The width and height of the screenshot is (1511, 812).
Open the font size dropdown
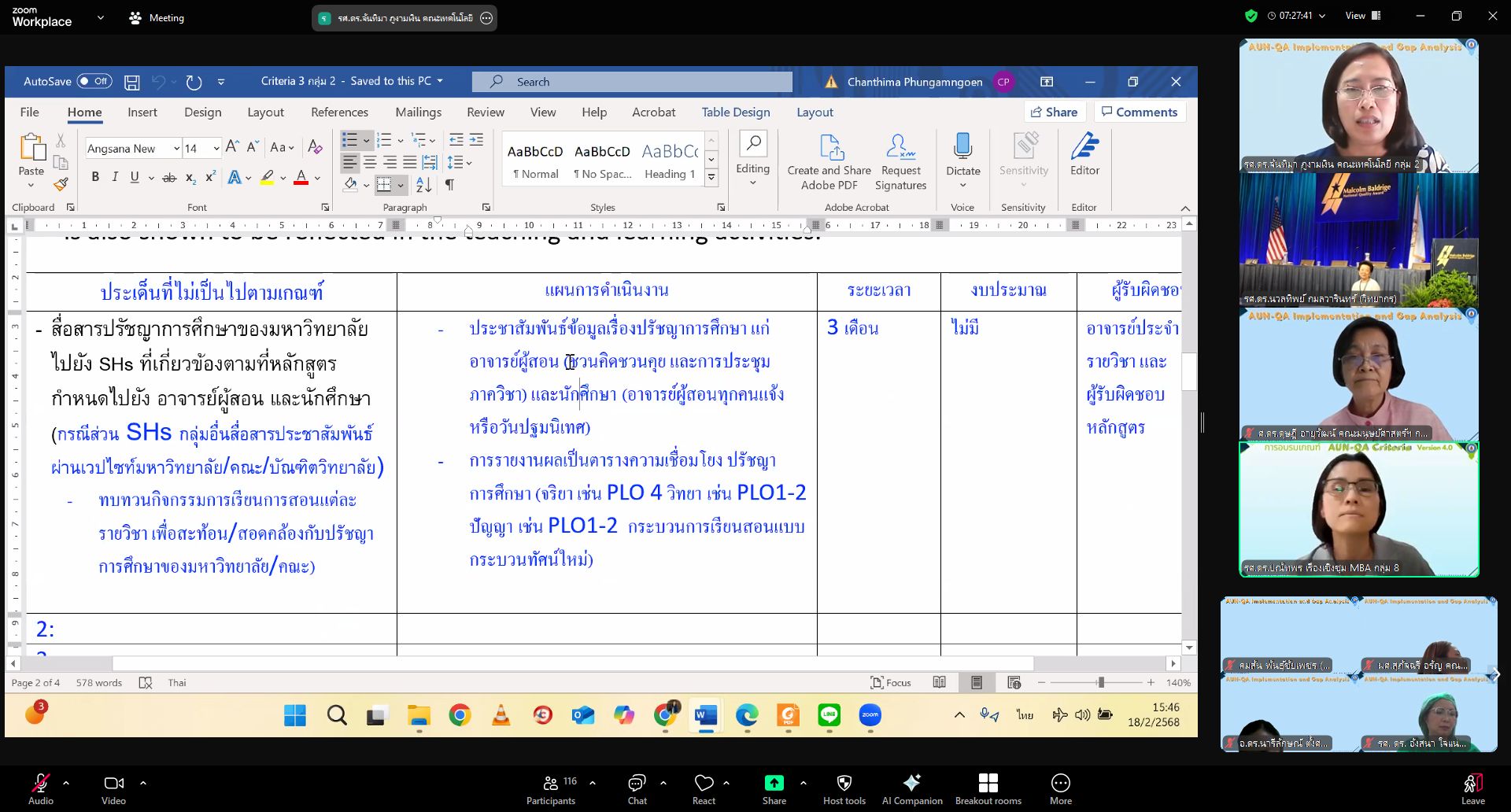(x=216, y=148)
